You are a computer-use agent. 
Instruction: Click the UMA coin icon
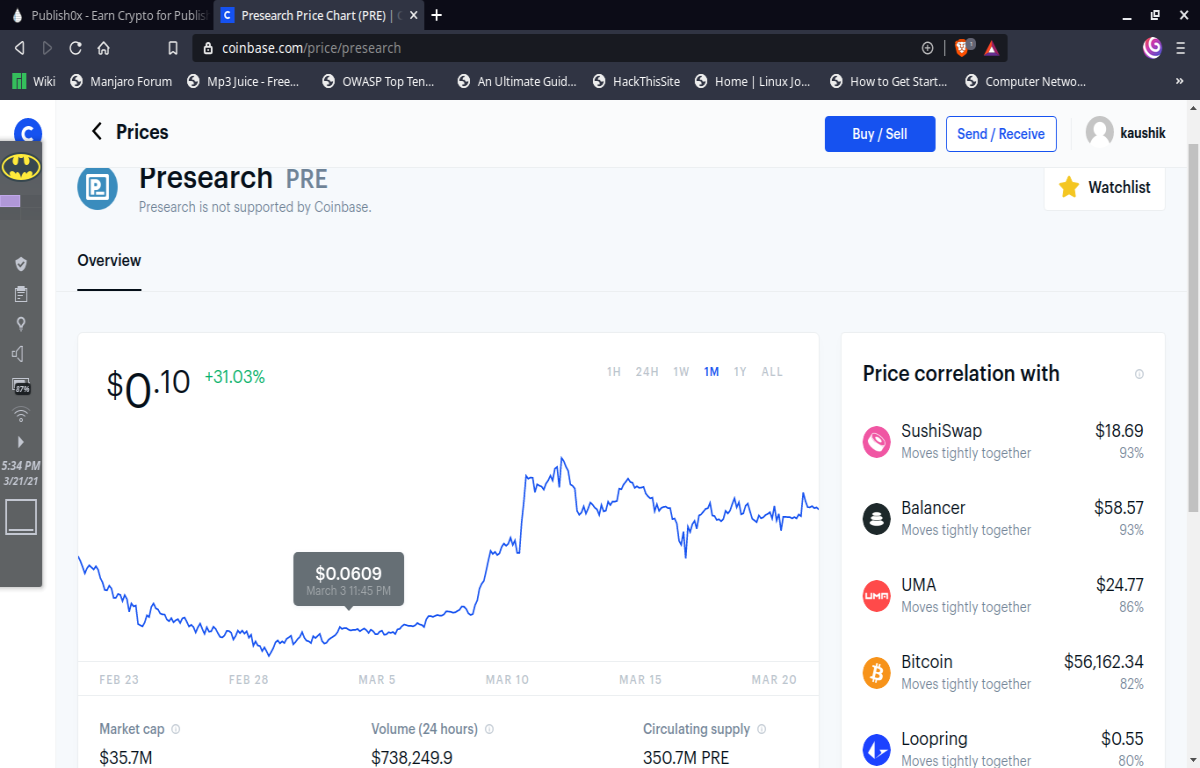tap(877, 596)
